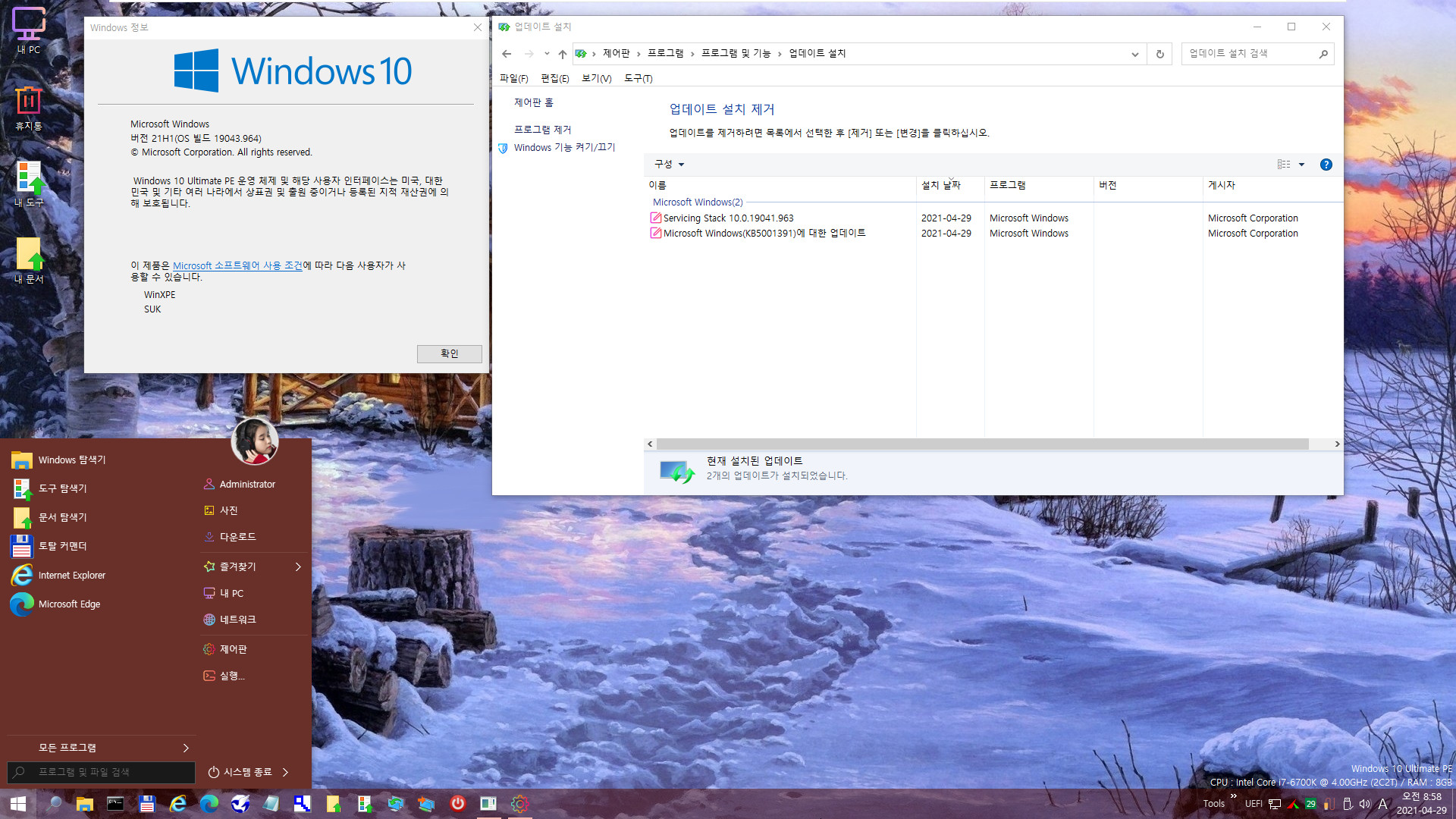This screenshot has height=819, width=1456.
Task: Expand the 즐겨찾기 sidebar section
Action: (297, 567)
